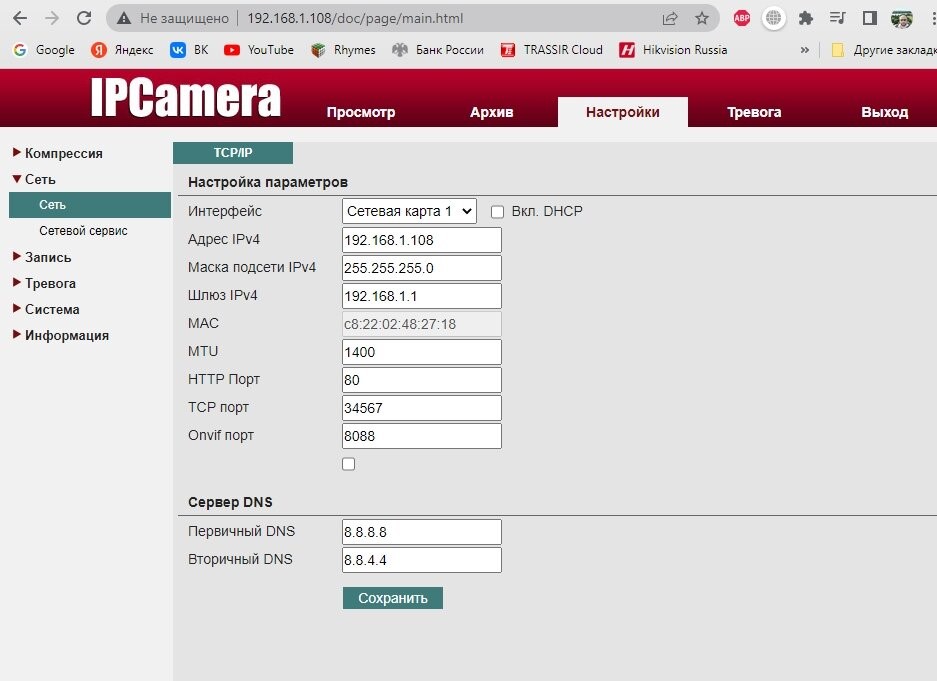Open the Тревога top navigation tab
The height and width of the screenshot is (681, 937).
pyautogui.click(x=754, y=112)
